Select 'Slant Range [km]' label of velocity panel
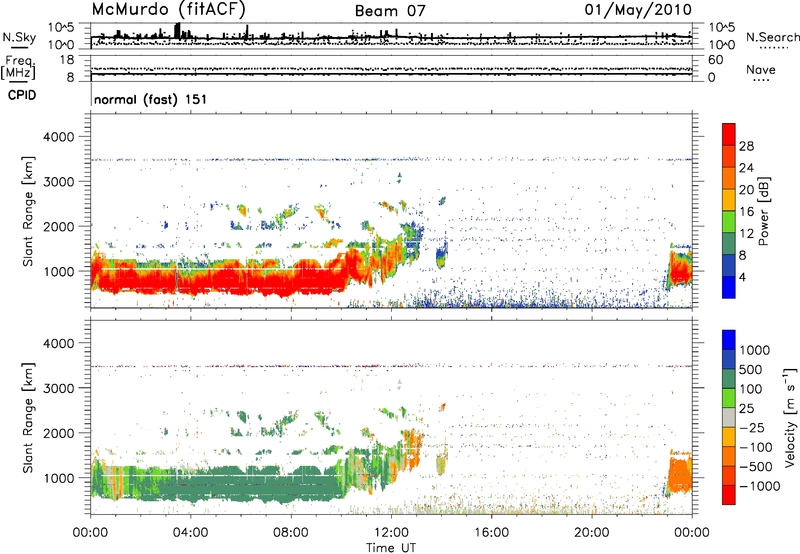 (28, 417)
